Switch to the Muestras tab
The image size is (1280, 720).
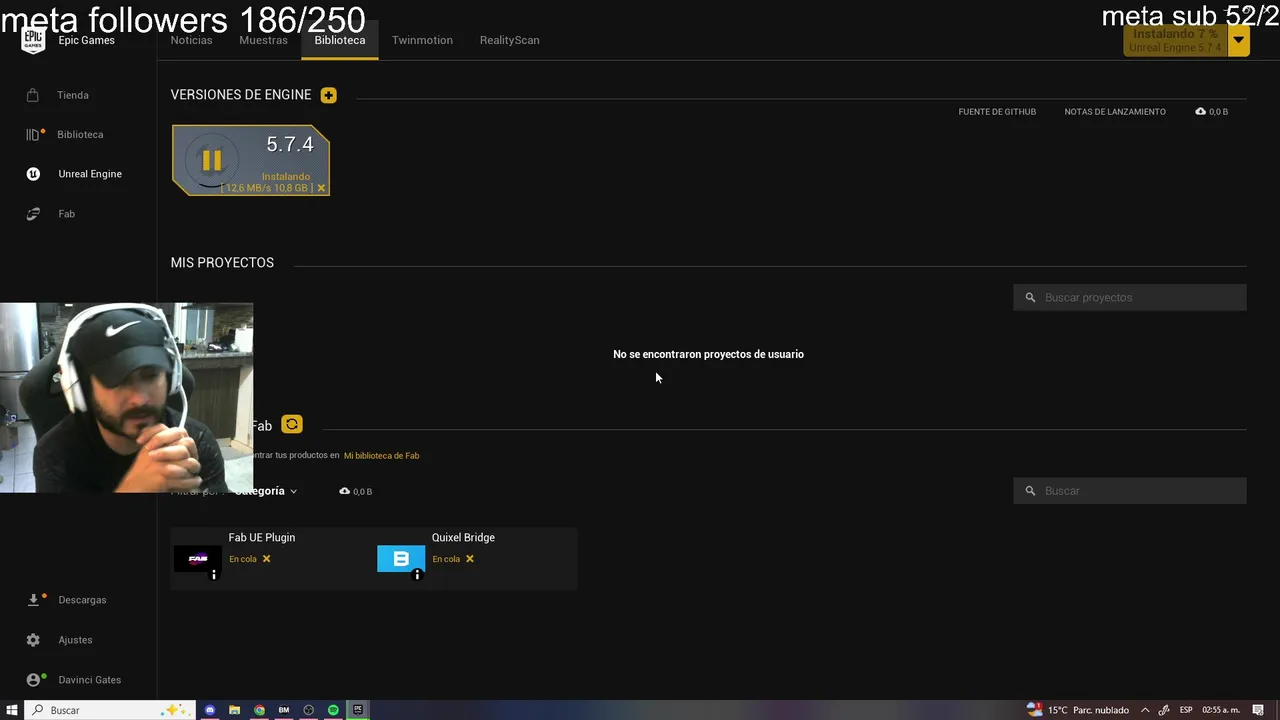(x=263, y=40)
